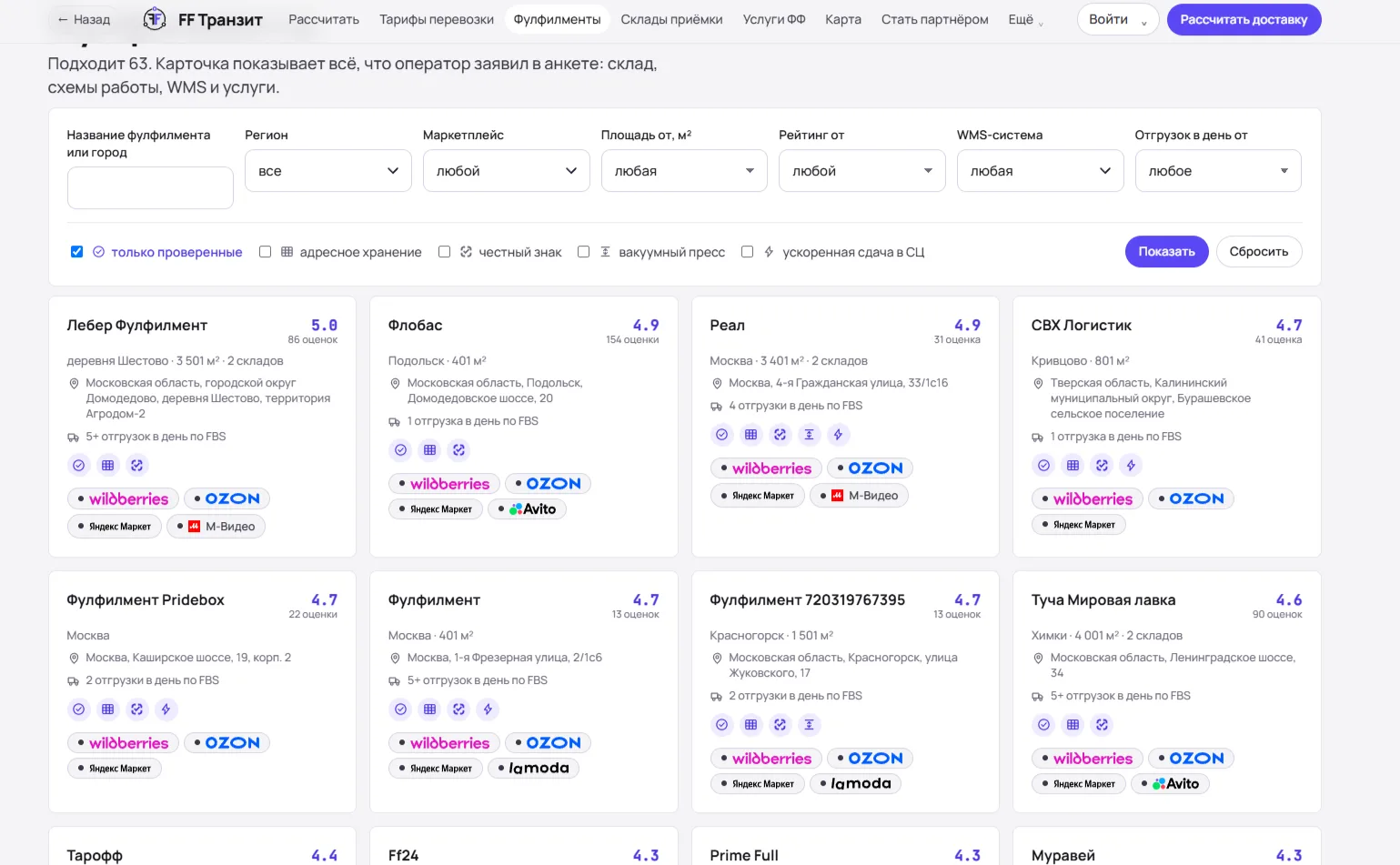This screenshot has width=1400, height=865.
Task: Click «4 отгрузки в день по FBS» text
Action: [x=796, y=406]
